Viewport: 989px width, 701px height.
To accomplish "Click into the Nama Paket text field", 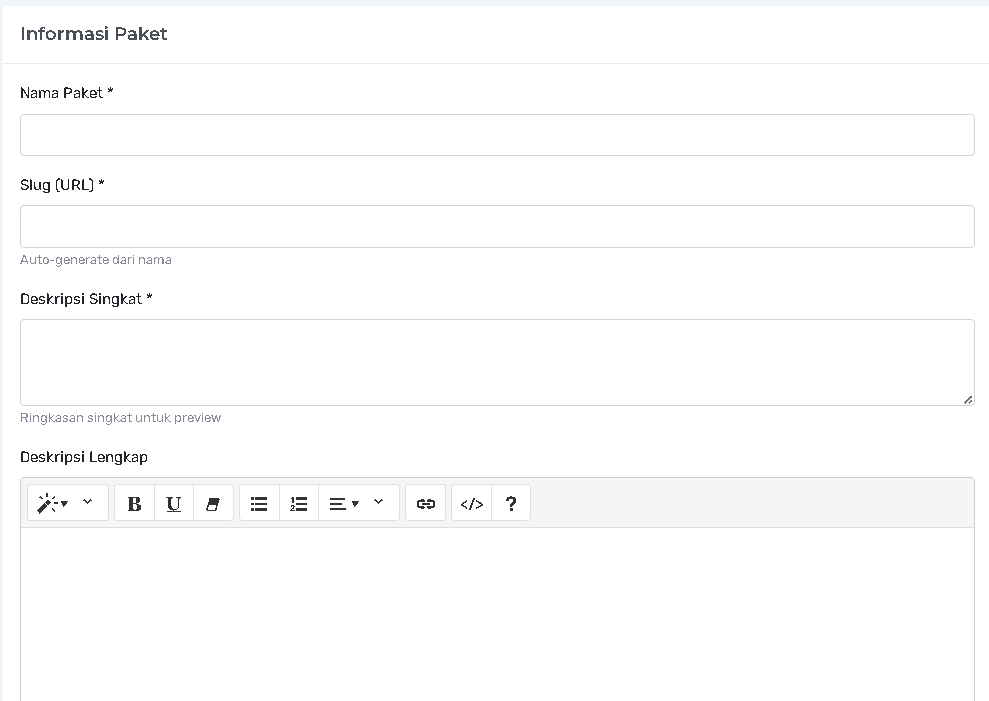I will click(x=497, y=135).
